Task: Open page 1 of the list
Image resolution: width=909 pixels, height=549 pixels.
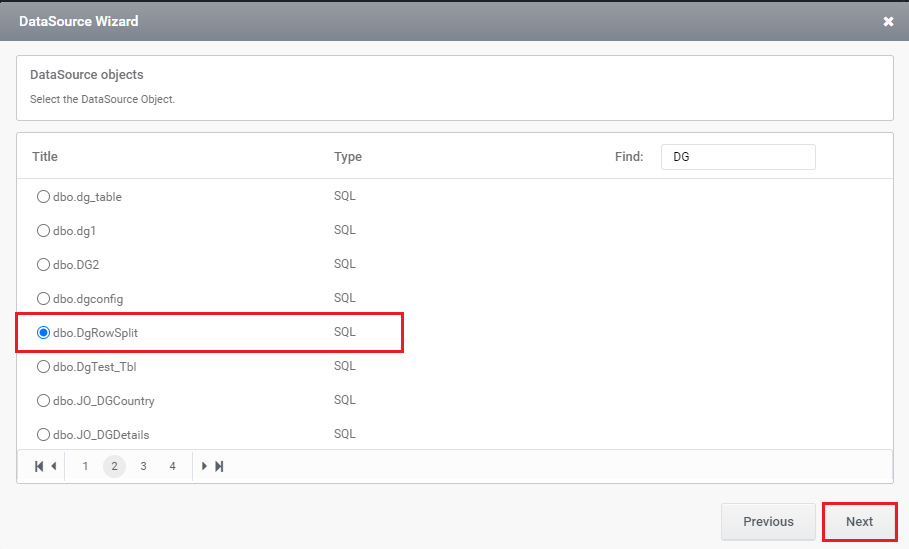Action: coord(85,466)
